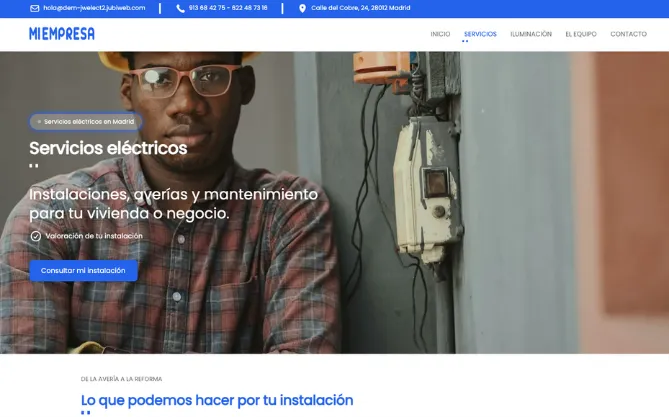Go to the INICIO menu item
The height and width of the screenshot is (417, 670).
pyautogui.click(x=440, y=34)
